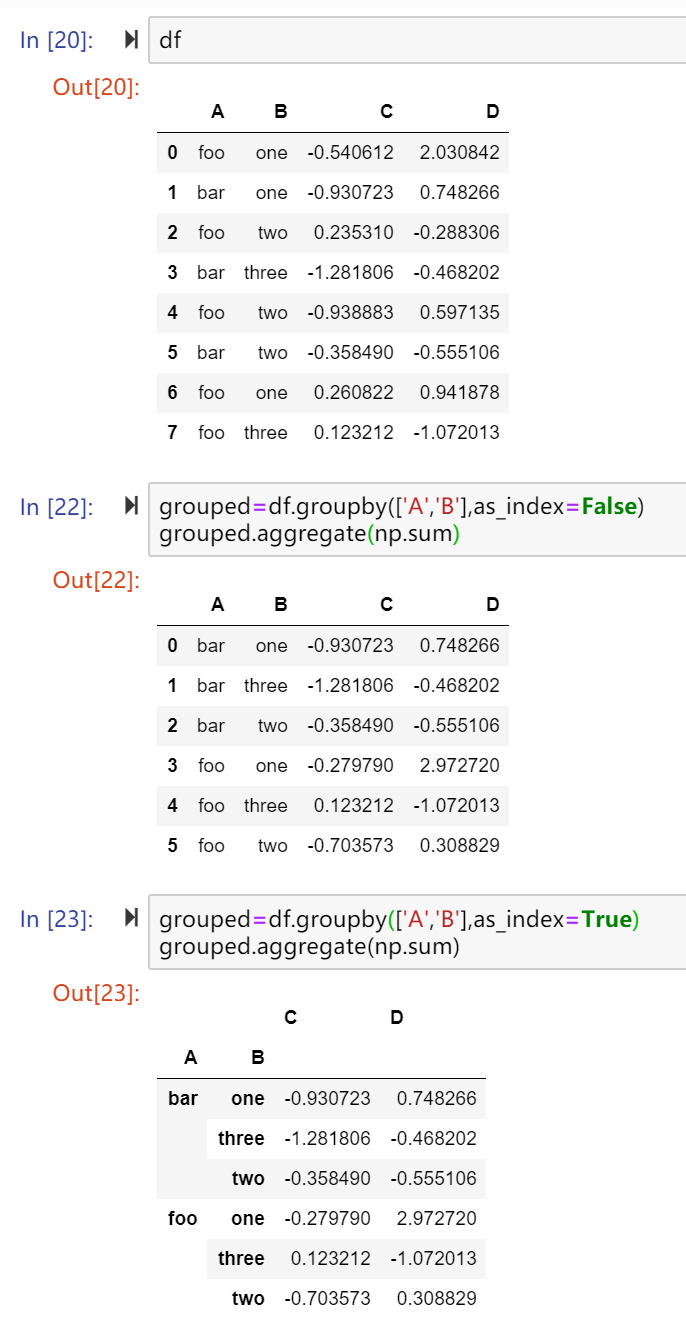This screenshot has height=1327, width=686.
Task: Select the In [23] prompt label
Action: (x=56, y=919)
